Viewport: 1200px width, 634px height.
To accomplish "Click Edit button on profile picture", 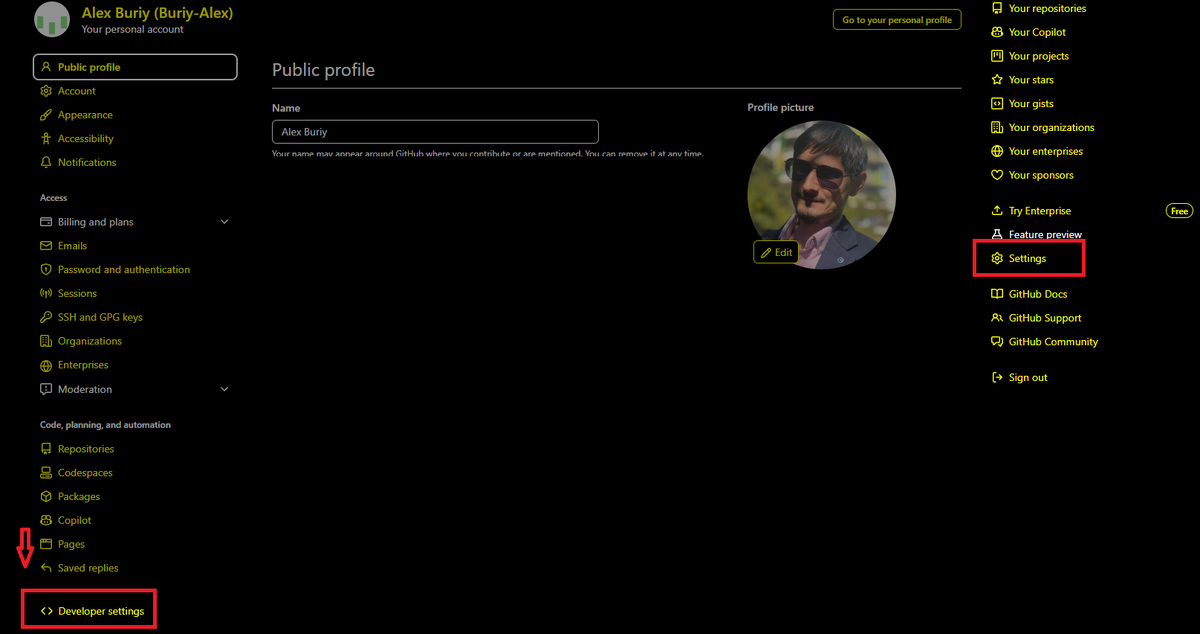I will [776, 252].
